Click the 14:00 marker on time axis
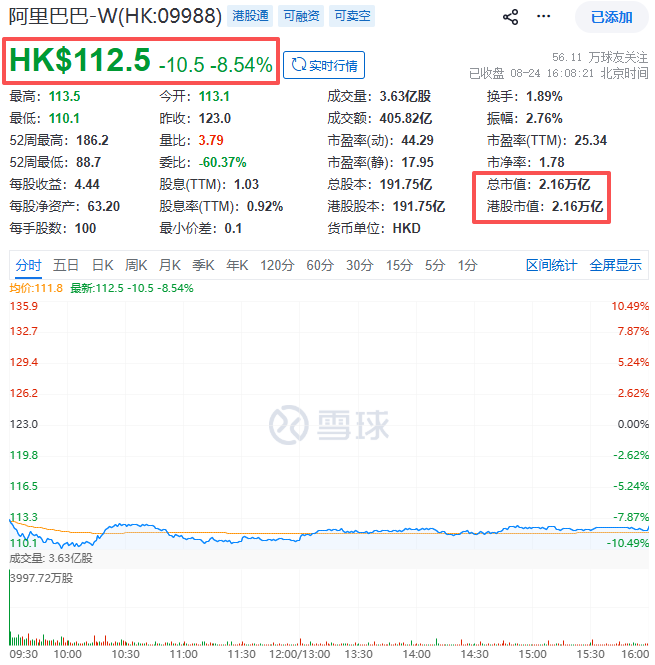This screenshot has width=655, height=665. [x=417, y=654]
